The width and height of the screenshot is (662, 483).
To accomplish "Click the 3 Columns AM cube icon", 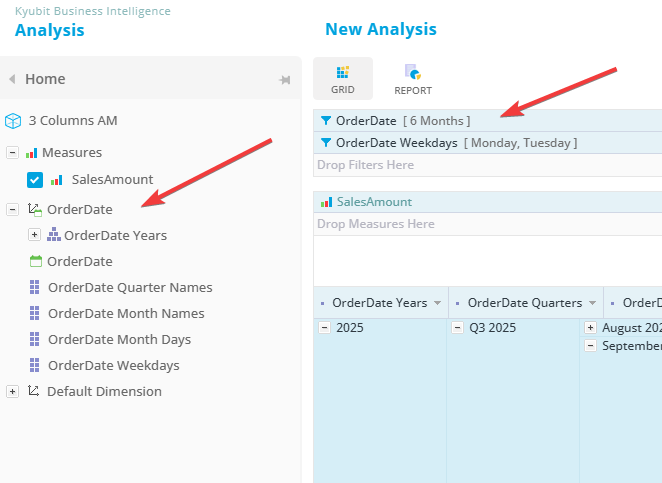I will pyautogui.click(x=13, y=121).
